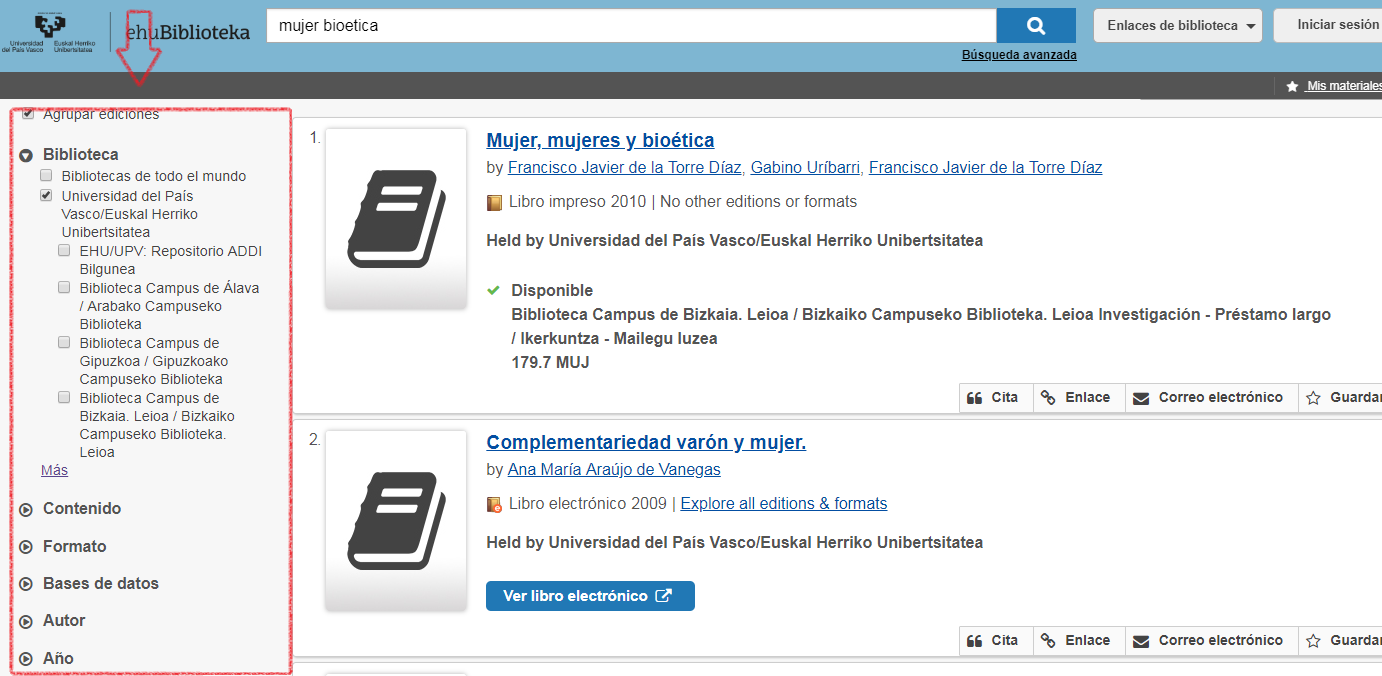Click the search field containing mujer bioetica
The width and height of the screenshot is (1382, 676).
(x=630, y=26)
